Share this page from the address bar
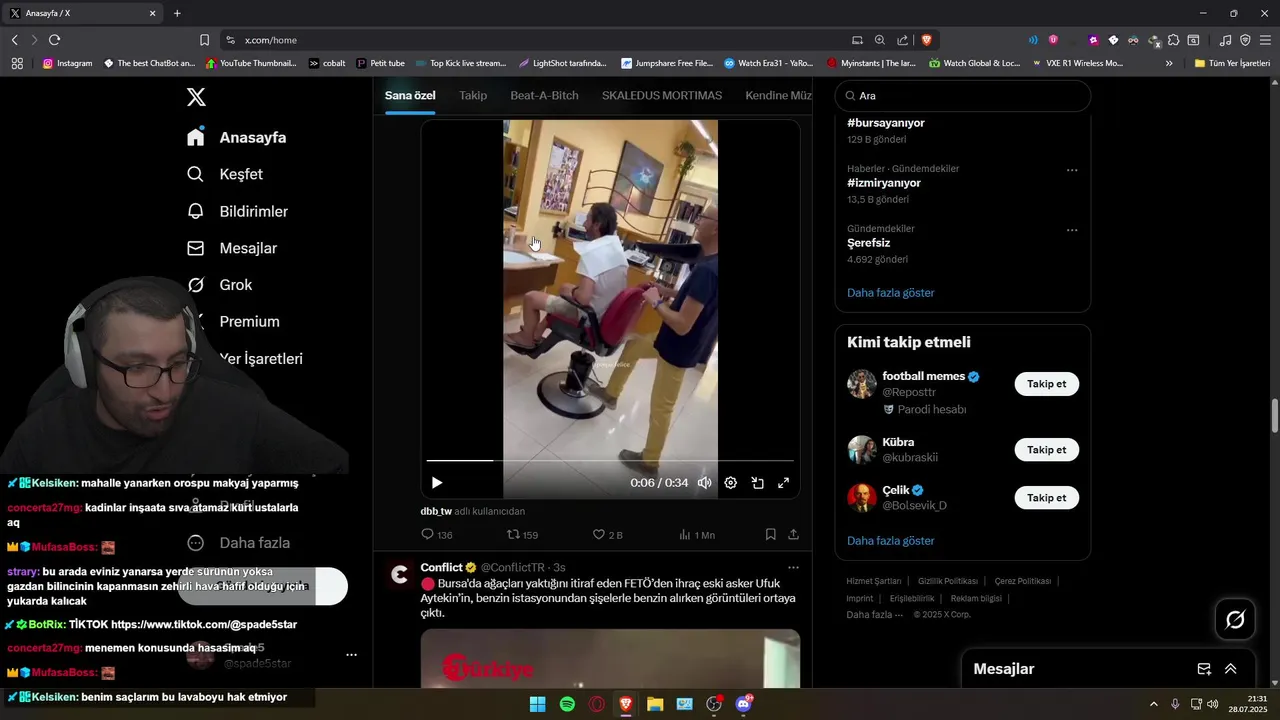1280x720 pixels. 903,40
